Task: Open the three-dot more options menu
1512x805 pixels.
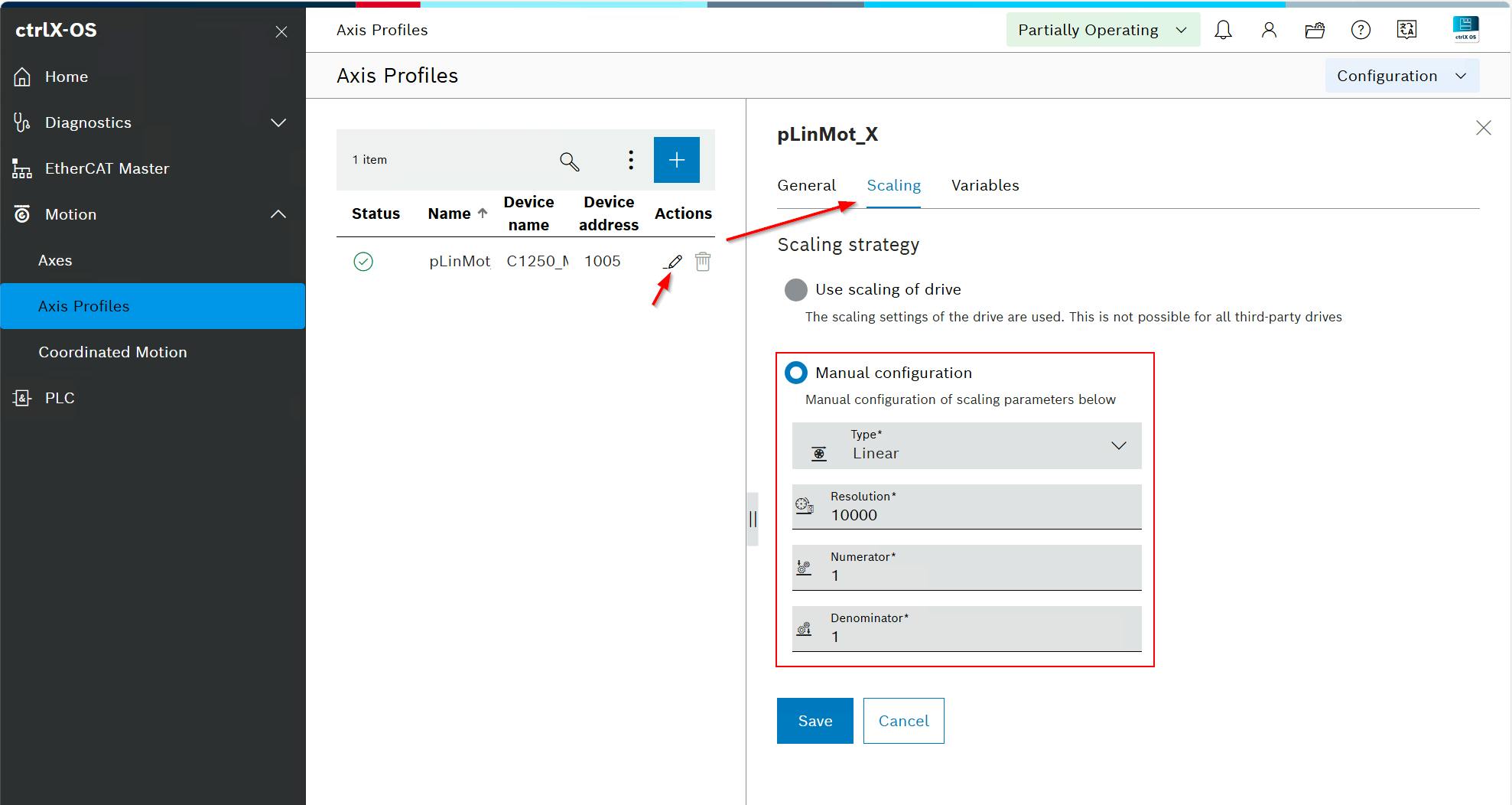Action: [630, 160]
